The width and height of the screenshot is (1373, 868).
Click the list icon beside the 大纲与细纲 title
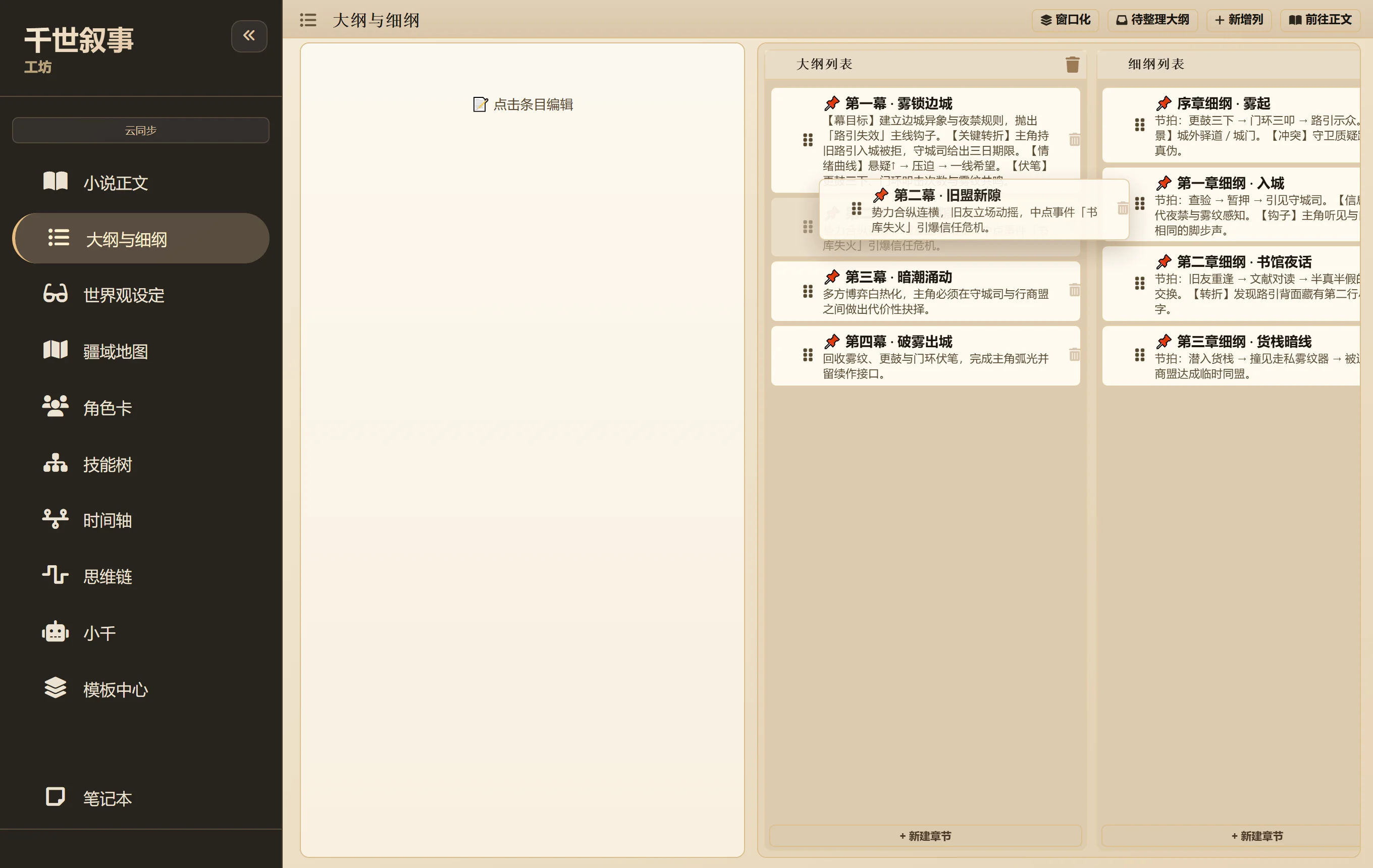coord(308,20)
